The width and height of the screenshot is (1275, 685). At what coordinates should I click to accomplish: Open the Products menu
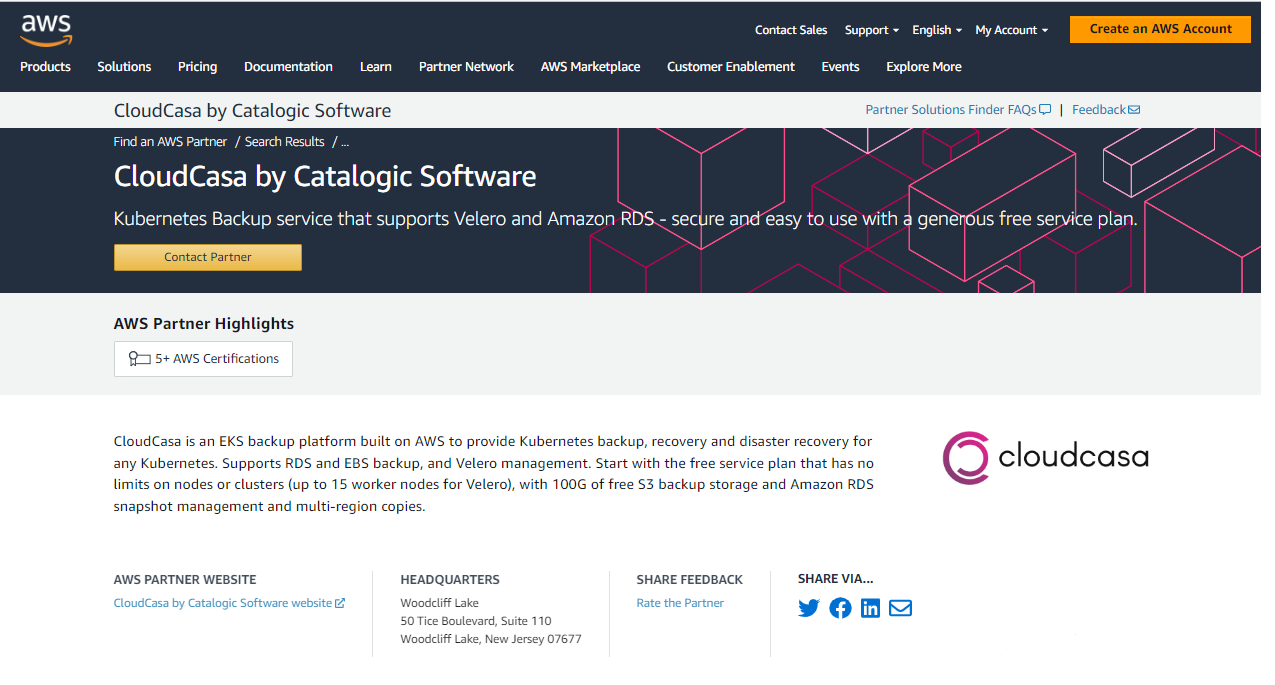[45, 66]
